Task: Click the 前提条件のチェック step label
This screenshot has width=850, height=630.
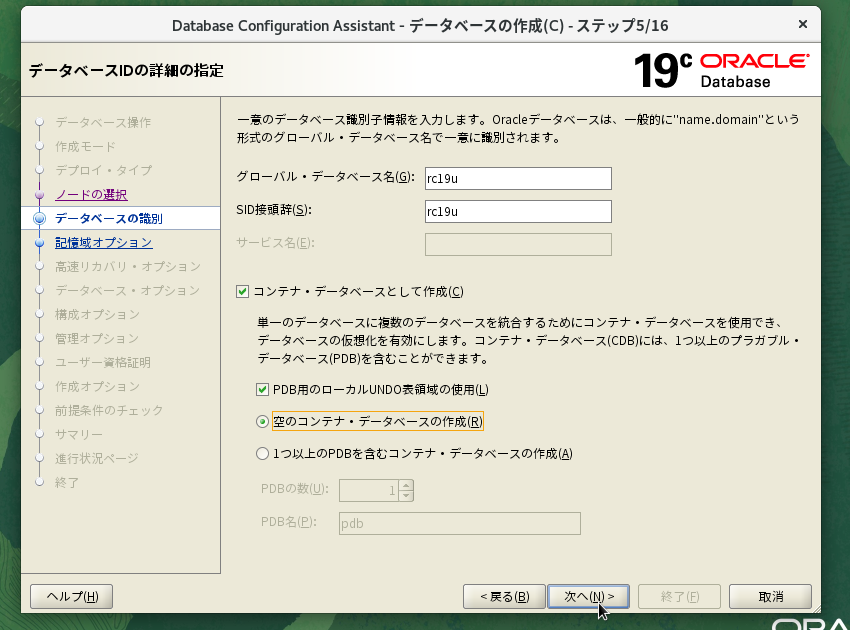Action: pos(109,410)
